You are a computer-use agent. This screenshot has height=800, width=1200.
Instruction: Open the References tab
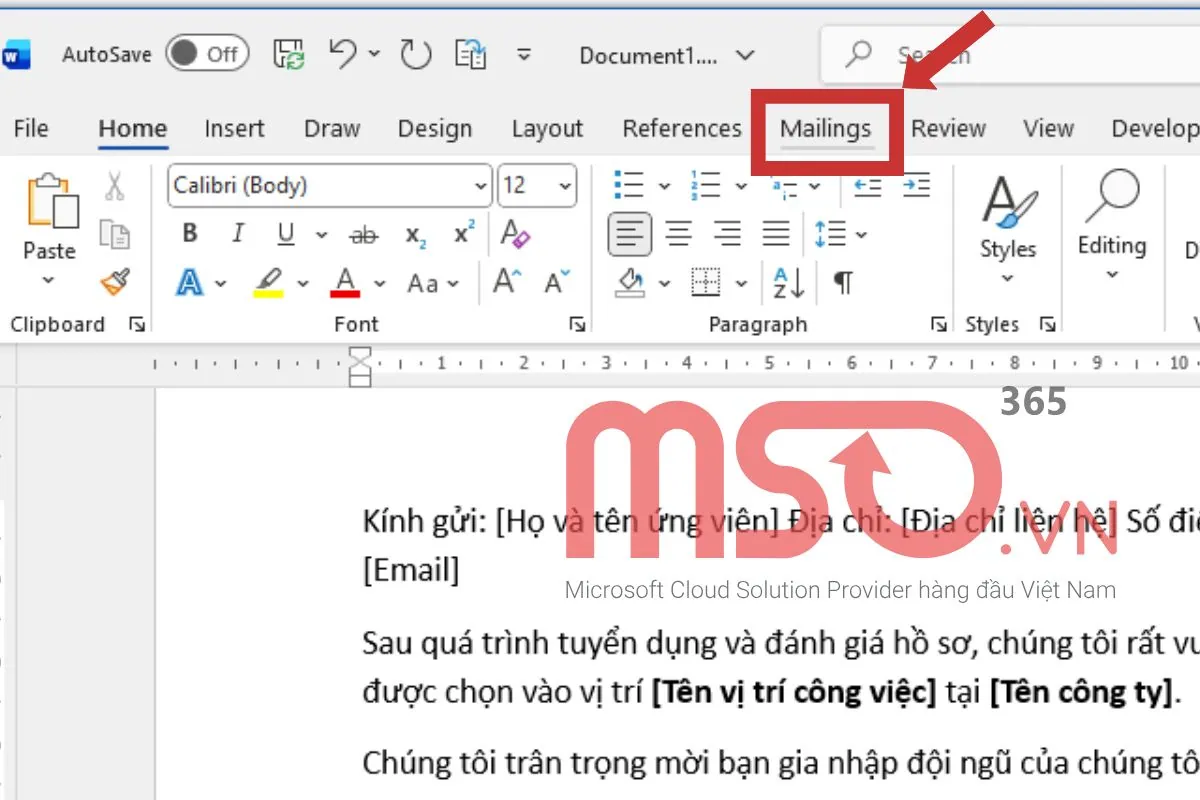[x=681, y=129]
